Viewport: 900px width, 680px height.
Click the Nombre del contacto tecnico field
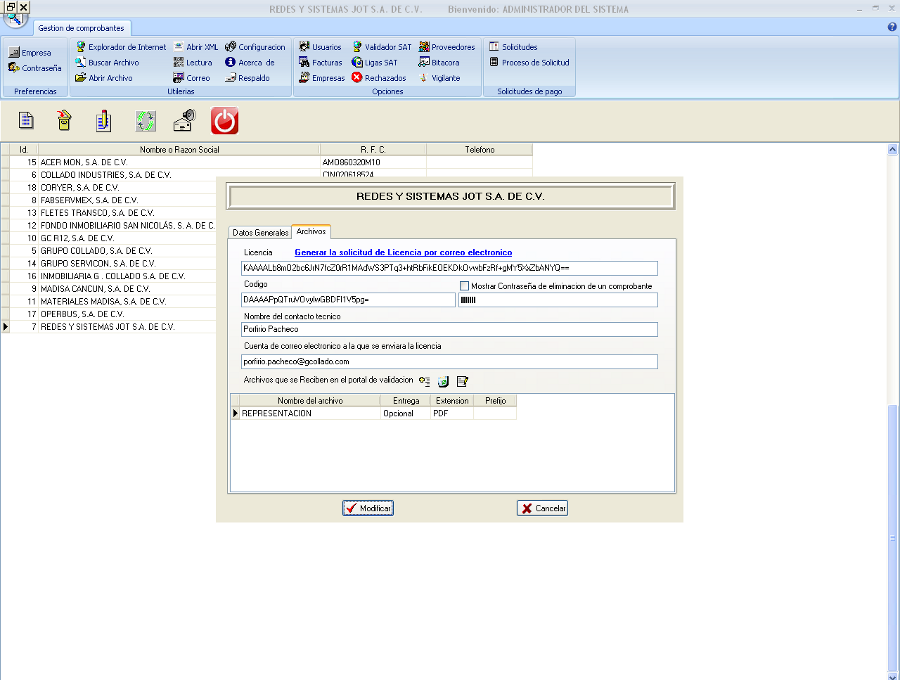449,329
